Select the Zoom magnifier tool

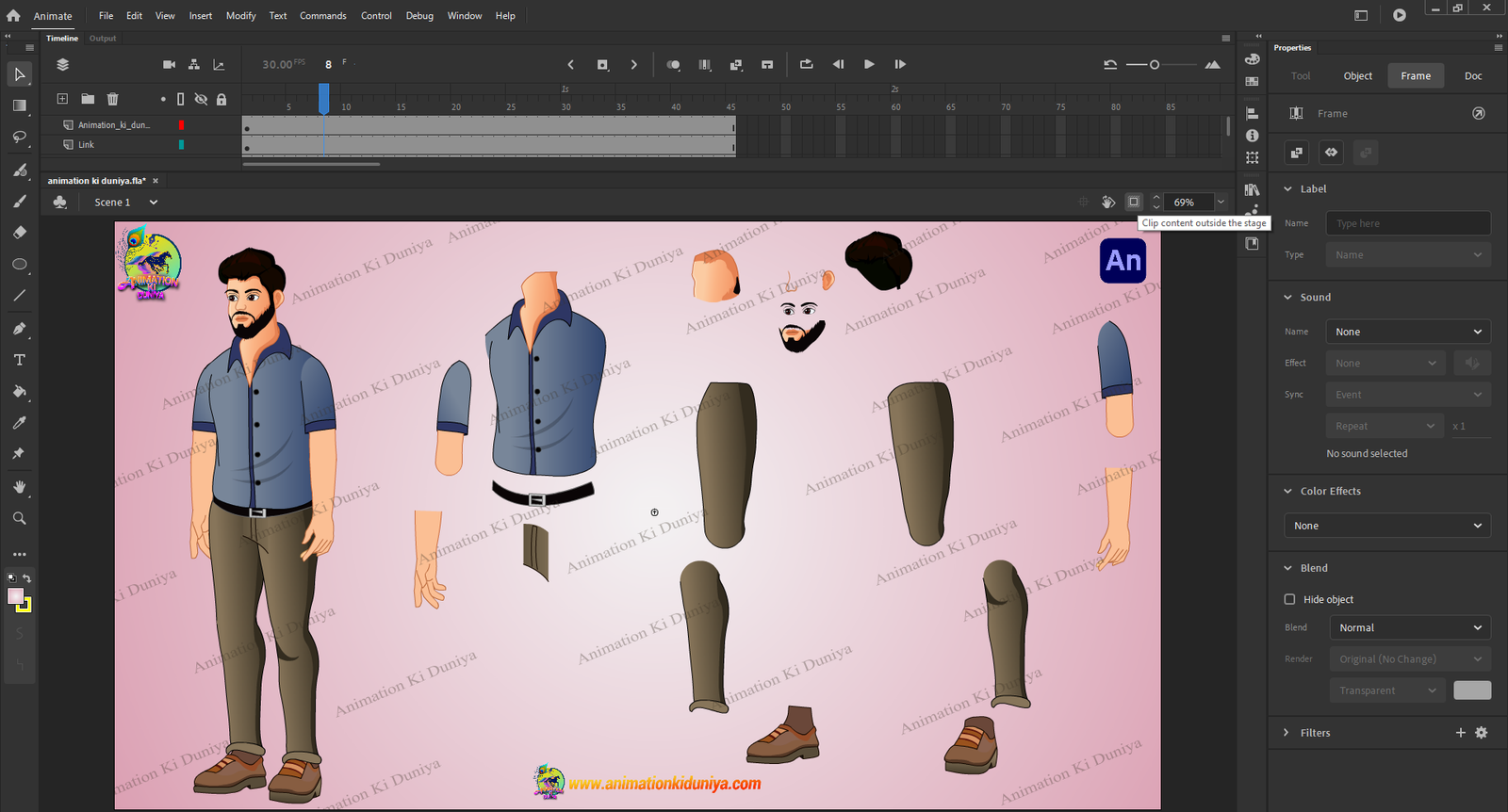[19, 518]
